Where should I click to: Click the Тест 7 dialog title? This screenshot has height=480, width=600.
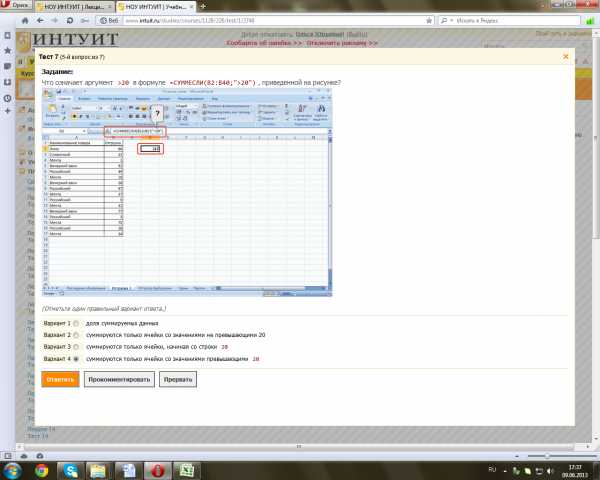[72, 57]
